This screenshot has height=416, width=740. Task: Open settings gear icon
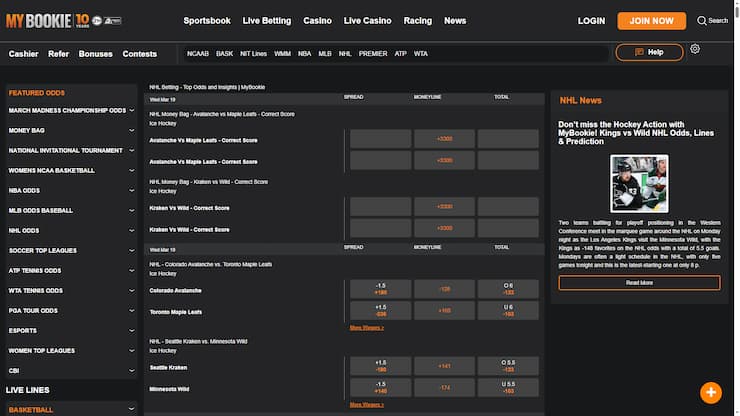point(695,49)
